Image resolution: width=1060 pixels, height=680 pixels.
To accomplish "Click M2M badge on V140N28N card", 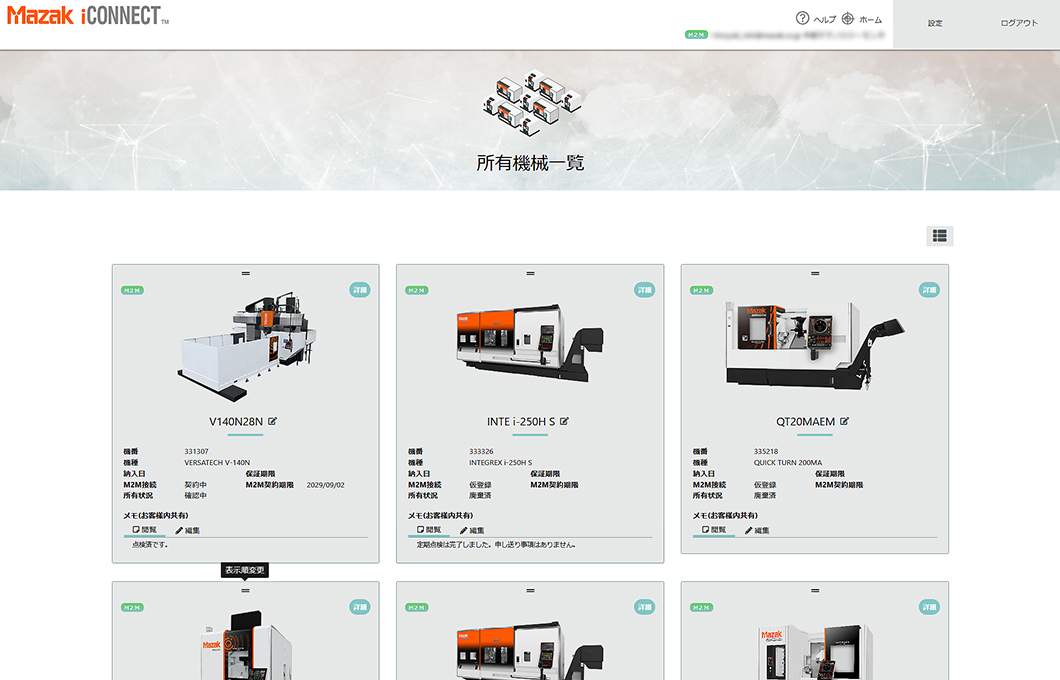I will 132,291.
